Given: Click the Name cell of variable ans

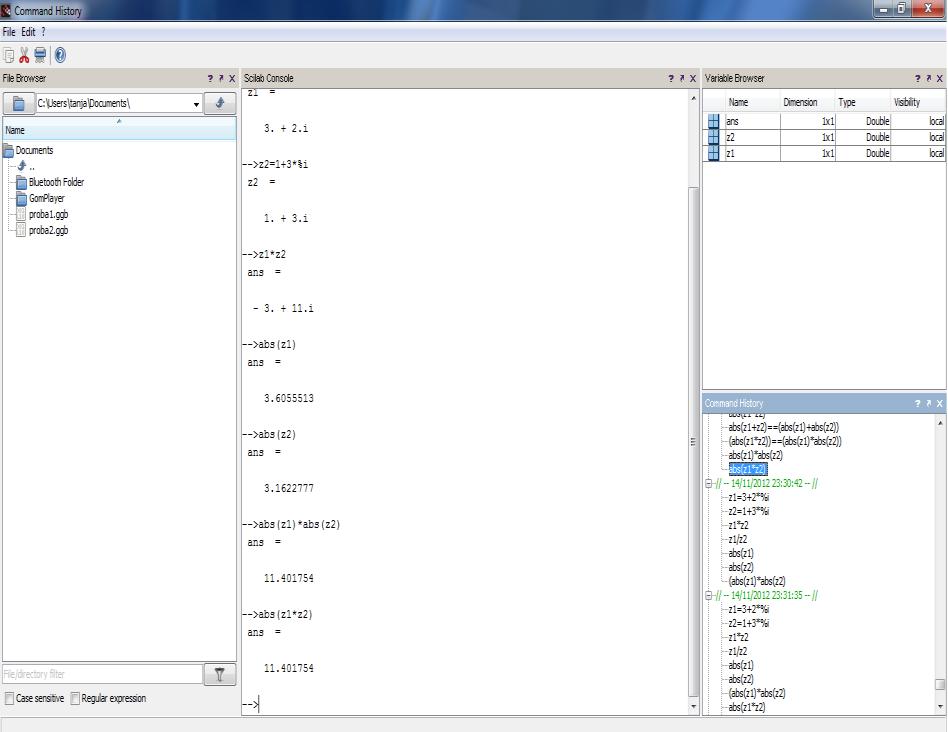Looking at the screenshot, I should click(752, 121).
